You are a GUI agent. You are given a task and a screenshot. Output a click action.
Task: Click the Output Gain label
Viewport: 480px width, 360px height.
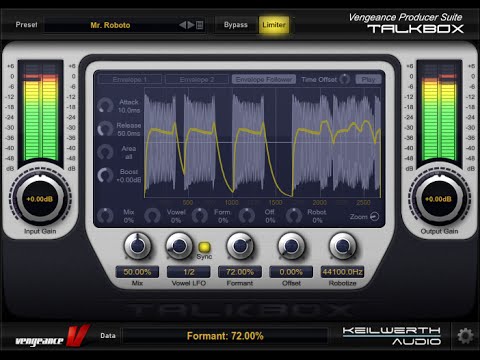click(439, 231)
